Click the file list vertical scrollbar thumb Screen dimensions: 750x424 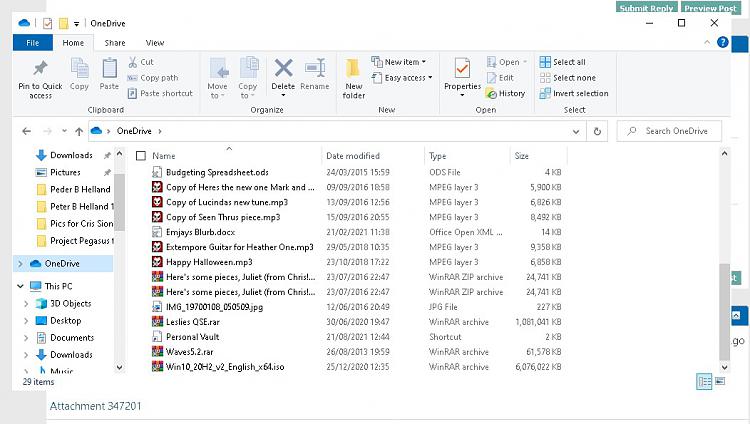pyautogui.click(x=724, y=312)
